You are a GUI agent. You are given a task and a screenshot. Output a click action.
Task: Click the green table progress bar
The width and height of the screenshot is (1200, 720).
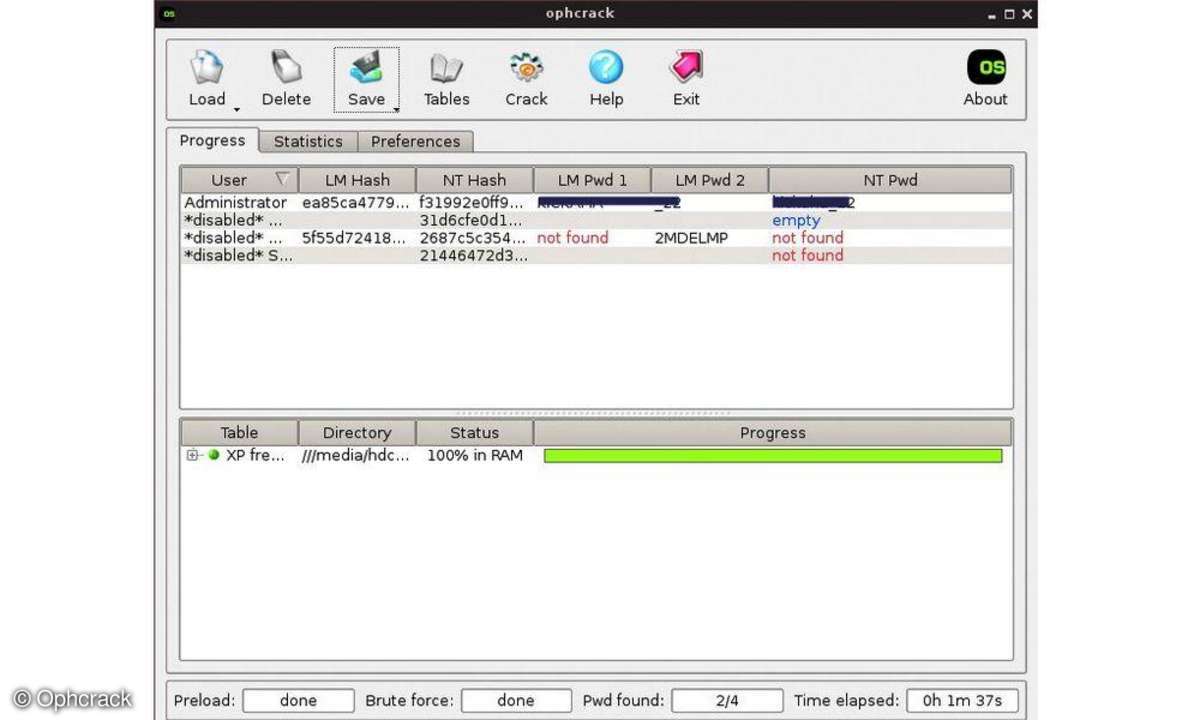772,455
